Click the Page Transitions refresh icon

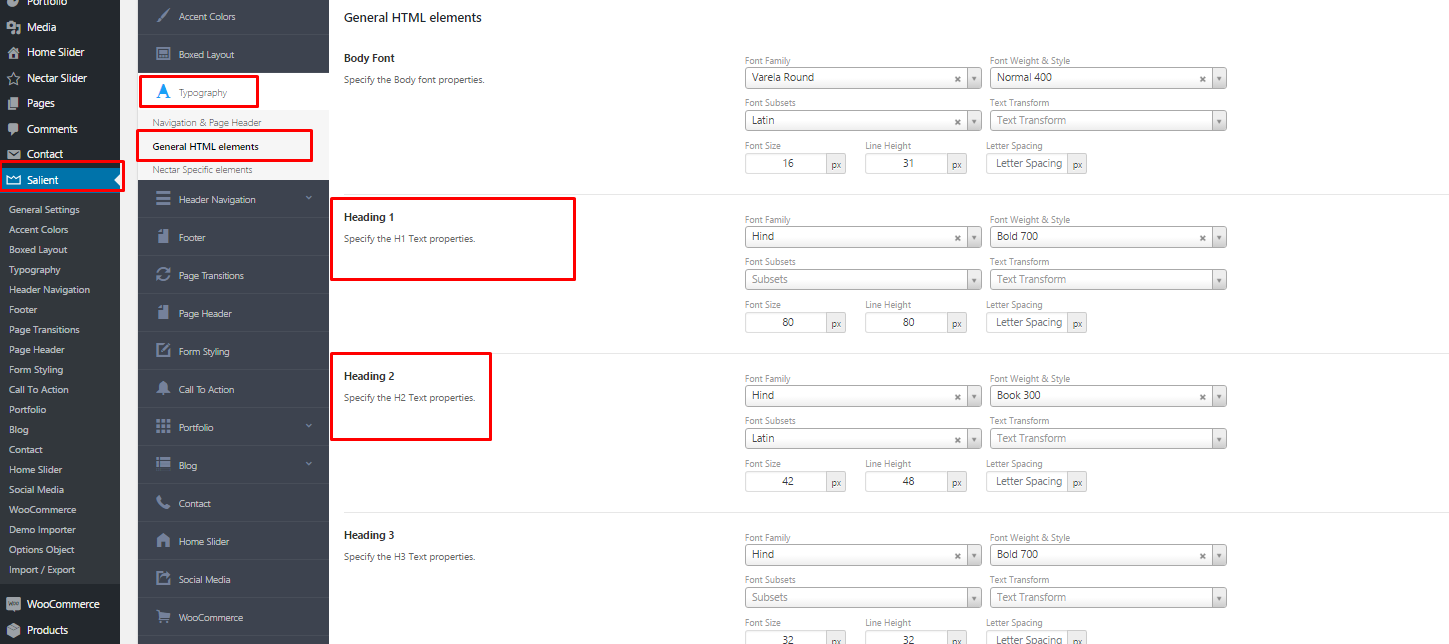tap(162, 275)
